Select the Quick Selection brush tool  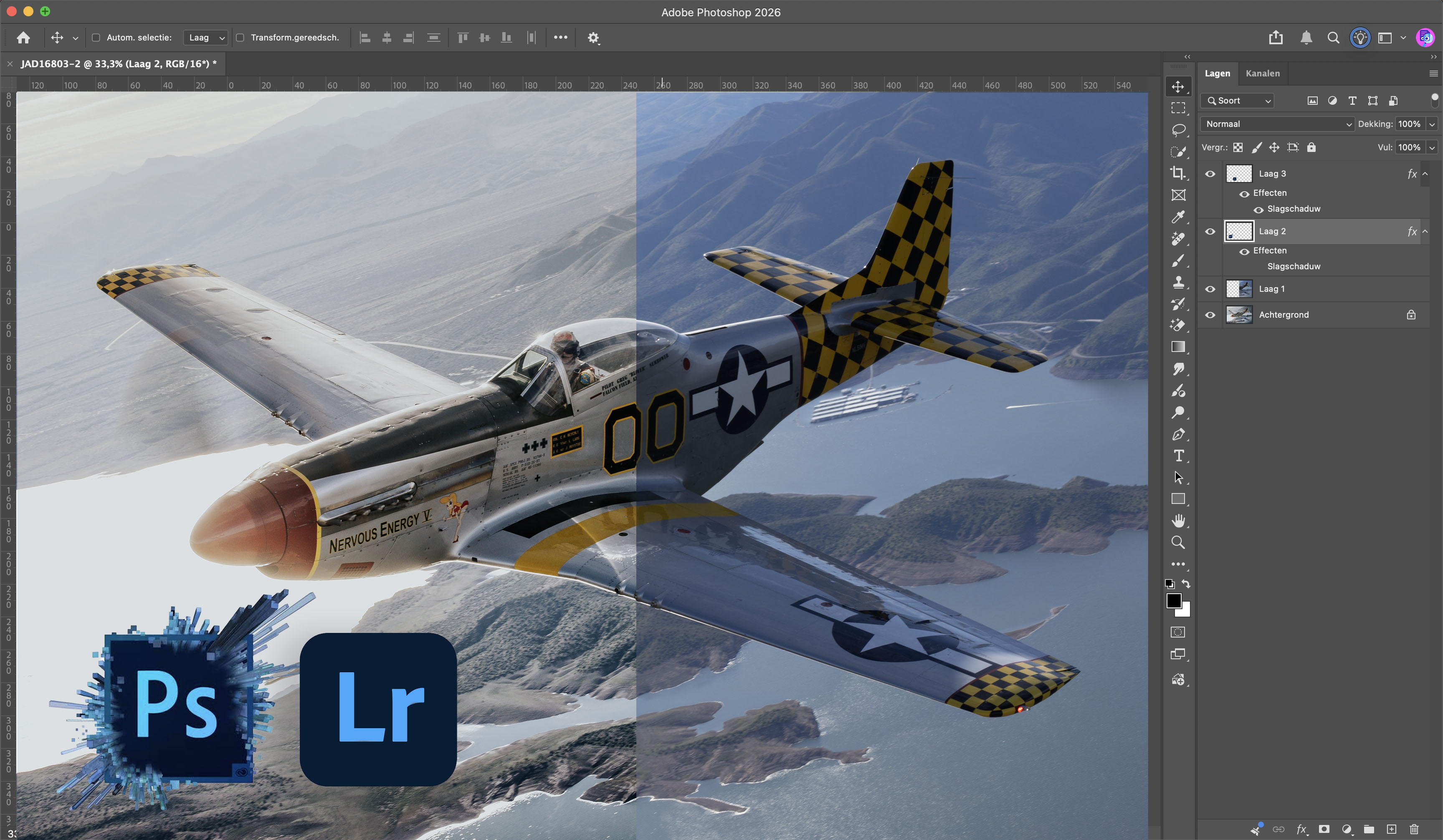pyautogui.click(x=1178, y=152)
